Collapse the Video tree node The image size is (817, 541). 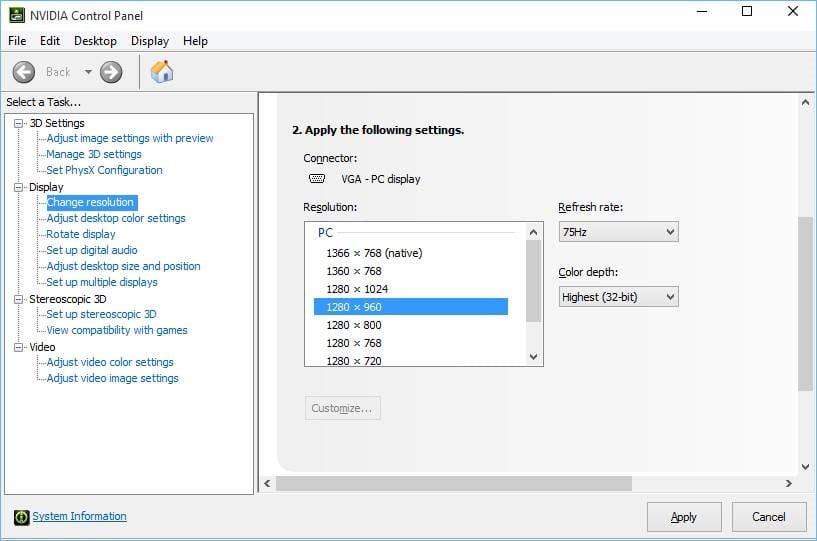click(19, 347)
